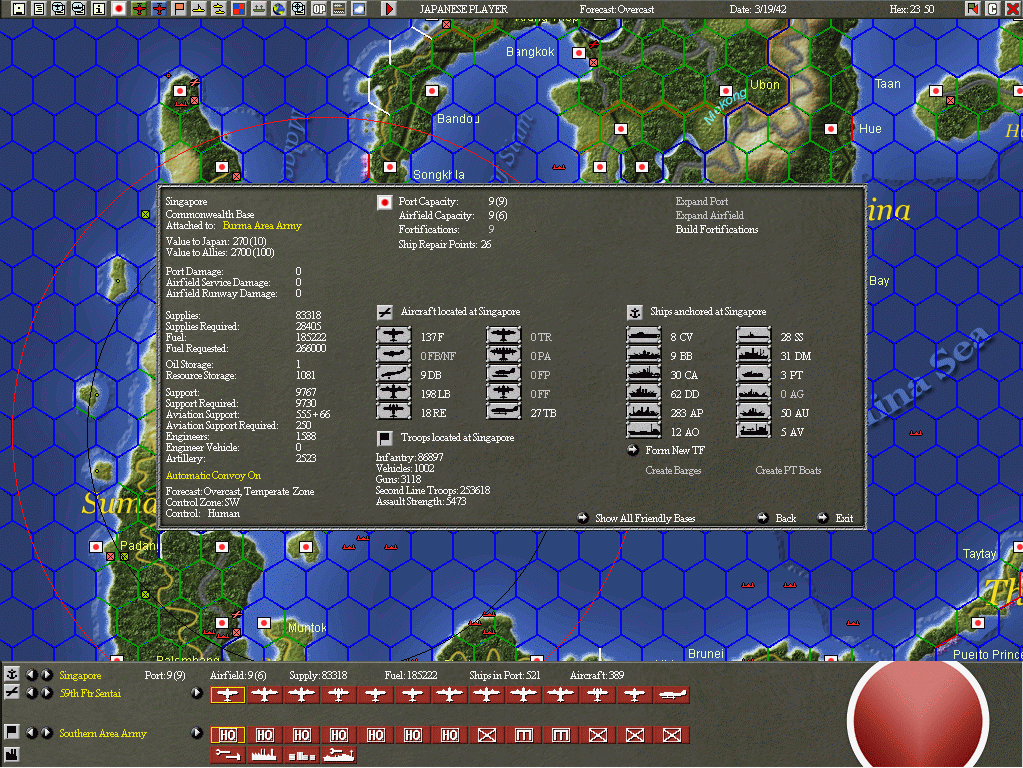
Task: Go to next base arrow beside Singapore
Action: pos(46,674)
